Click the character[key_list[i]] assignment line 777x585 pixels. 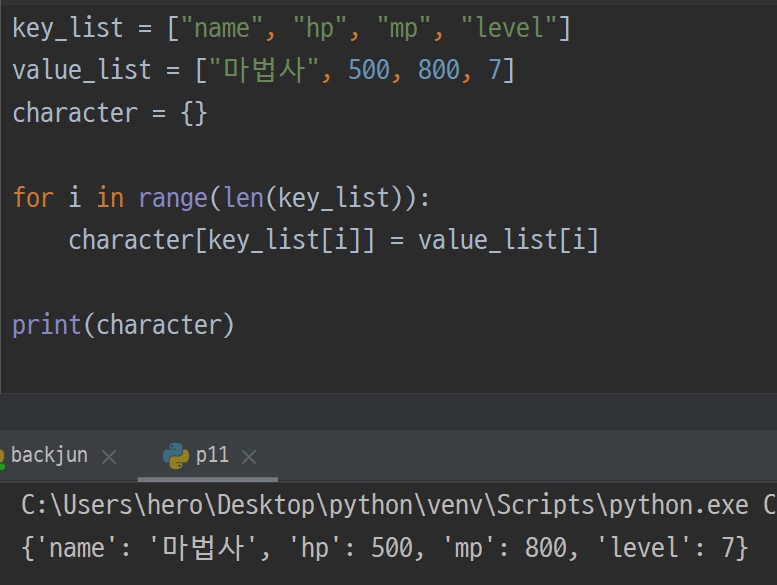pos(333,240)
